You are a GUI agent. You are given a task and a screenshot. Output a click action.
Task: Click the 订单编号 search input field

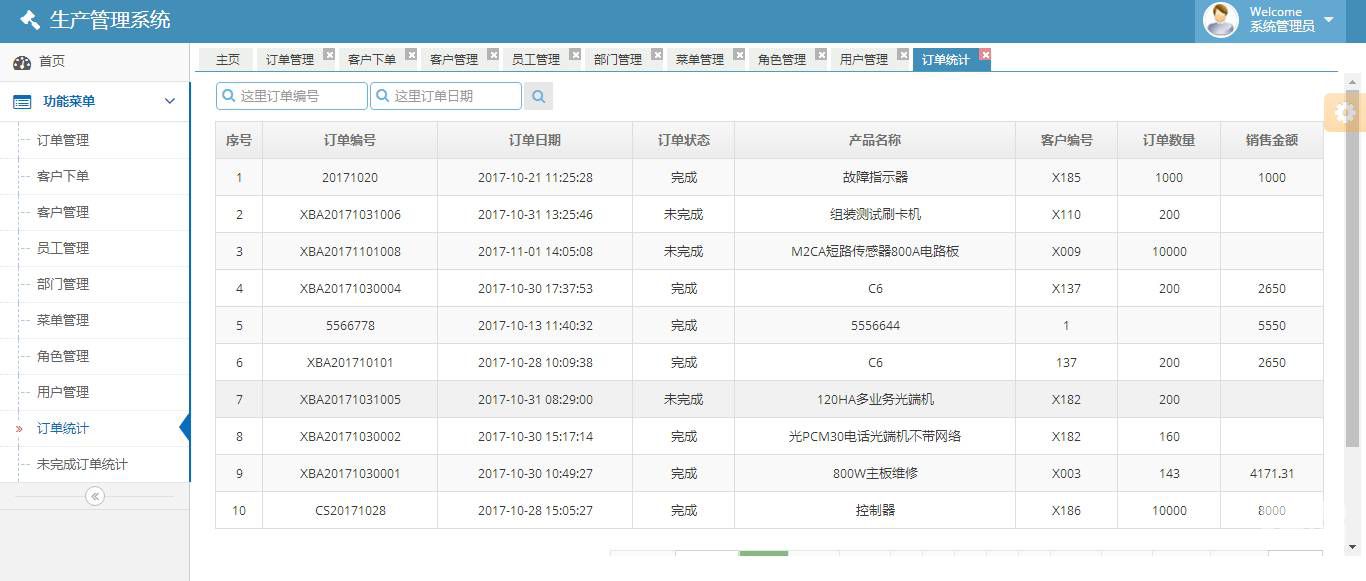pyautogui.click(x=300, y=96)
